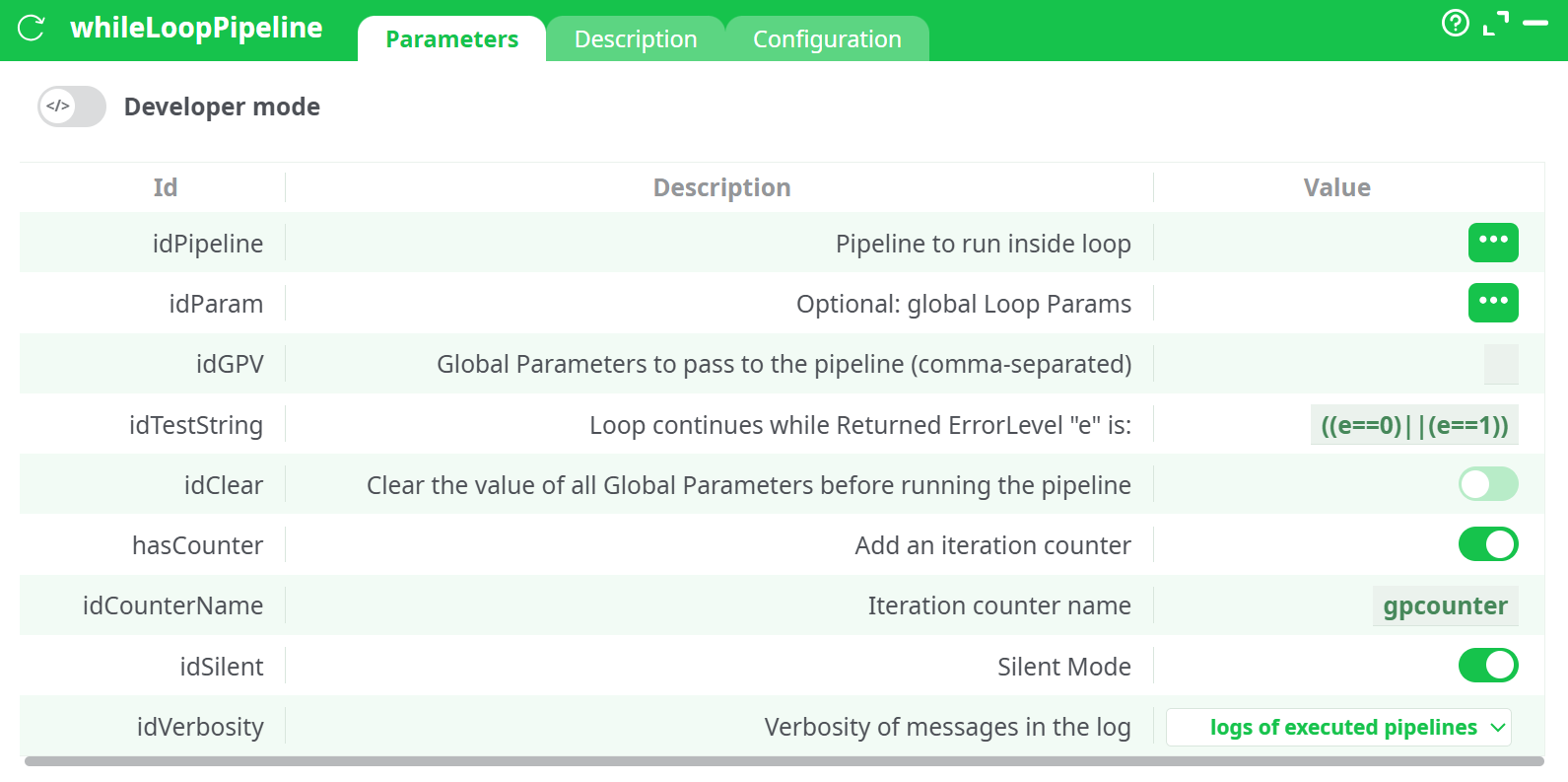
Task: Click the Value column header
Action: [x=1336, y=187]
